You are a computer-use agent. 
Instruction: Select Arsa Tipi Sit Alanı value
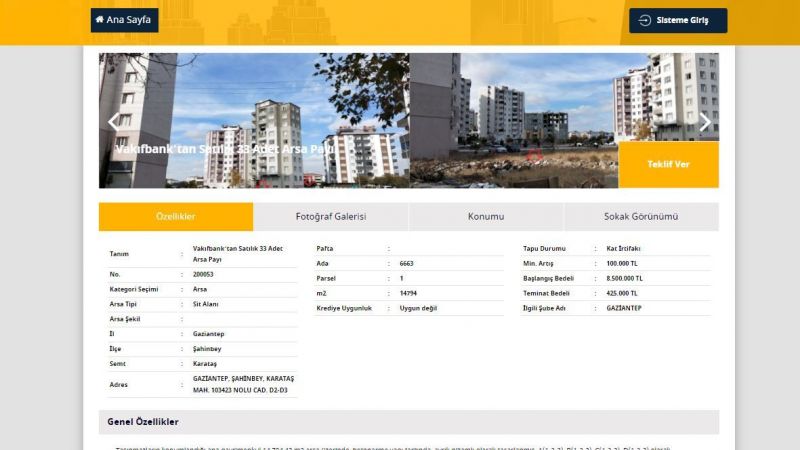(x=206, y=304)
